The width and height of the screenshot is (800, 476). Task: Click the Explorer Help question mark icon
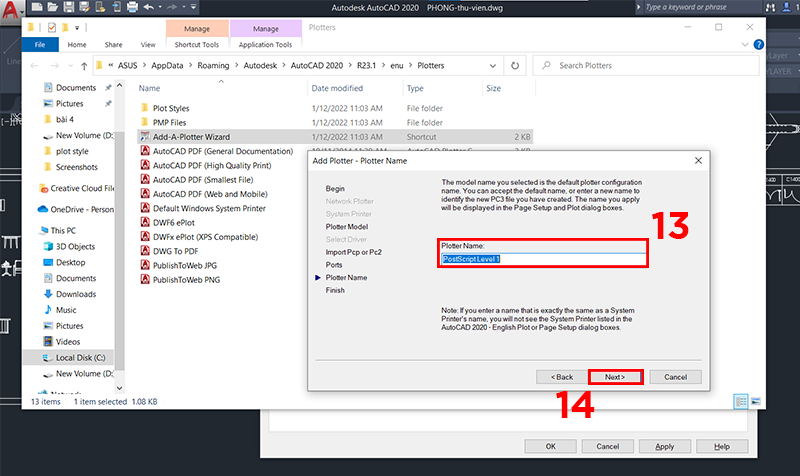click(x=758, y=45)
